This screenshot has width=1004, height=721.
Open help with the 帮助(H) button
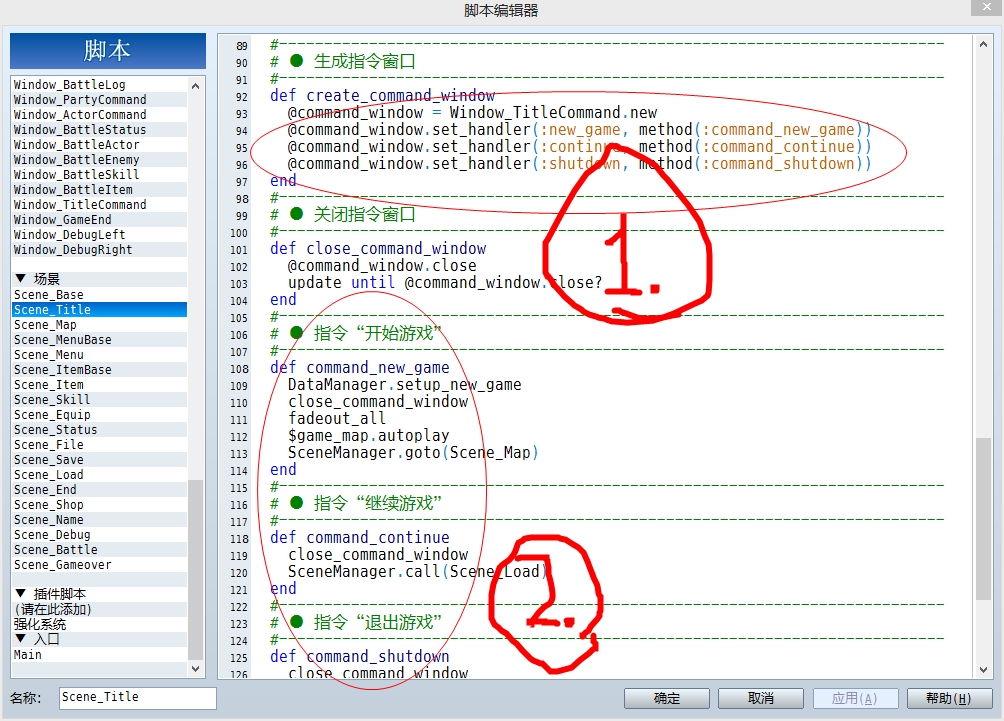point(949,699)
